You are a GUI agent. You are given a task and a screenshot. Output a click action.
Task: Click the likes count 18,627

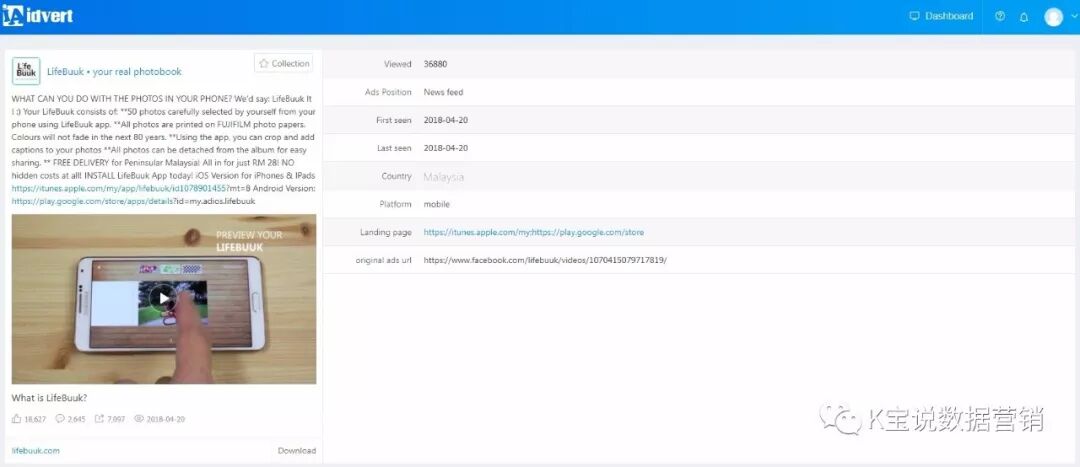point(30,419)
